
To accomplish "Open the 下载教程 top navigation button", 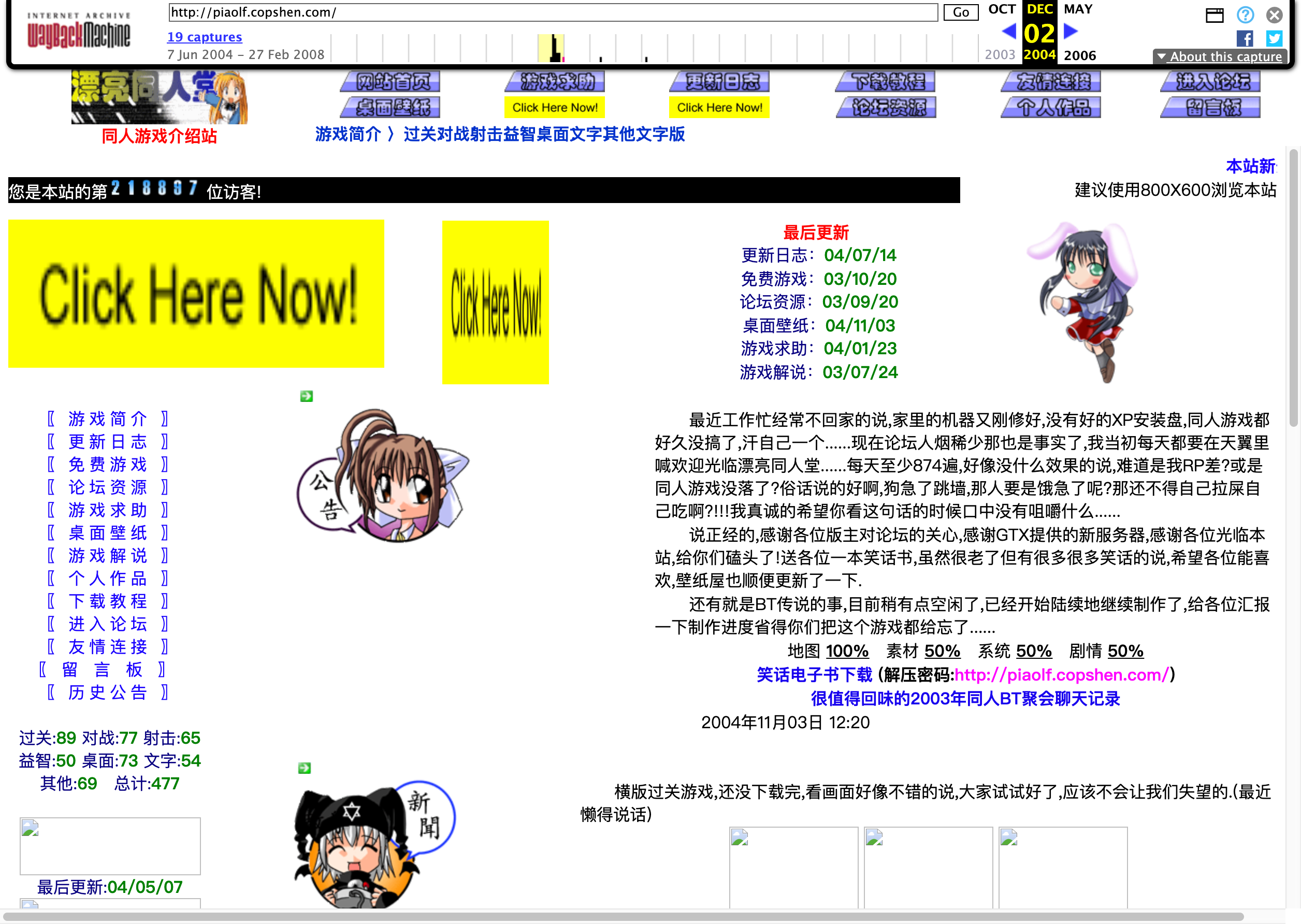I will point(885,81).
